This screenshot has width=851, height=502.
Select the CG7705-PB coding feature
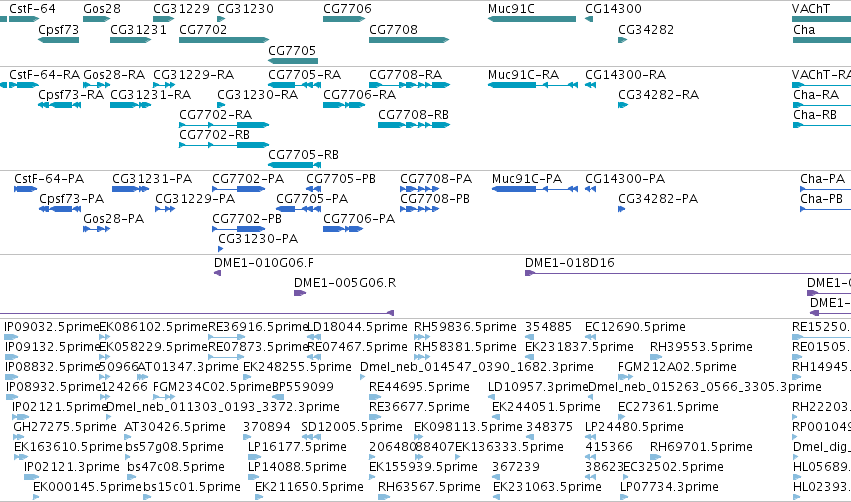coord(313,189)
